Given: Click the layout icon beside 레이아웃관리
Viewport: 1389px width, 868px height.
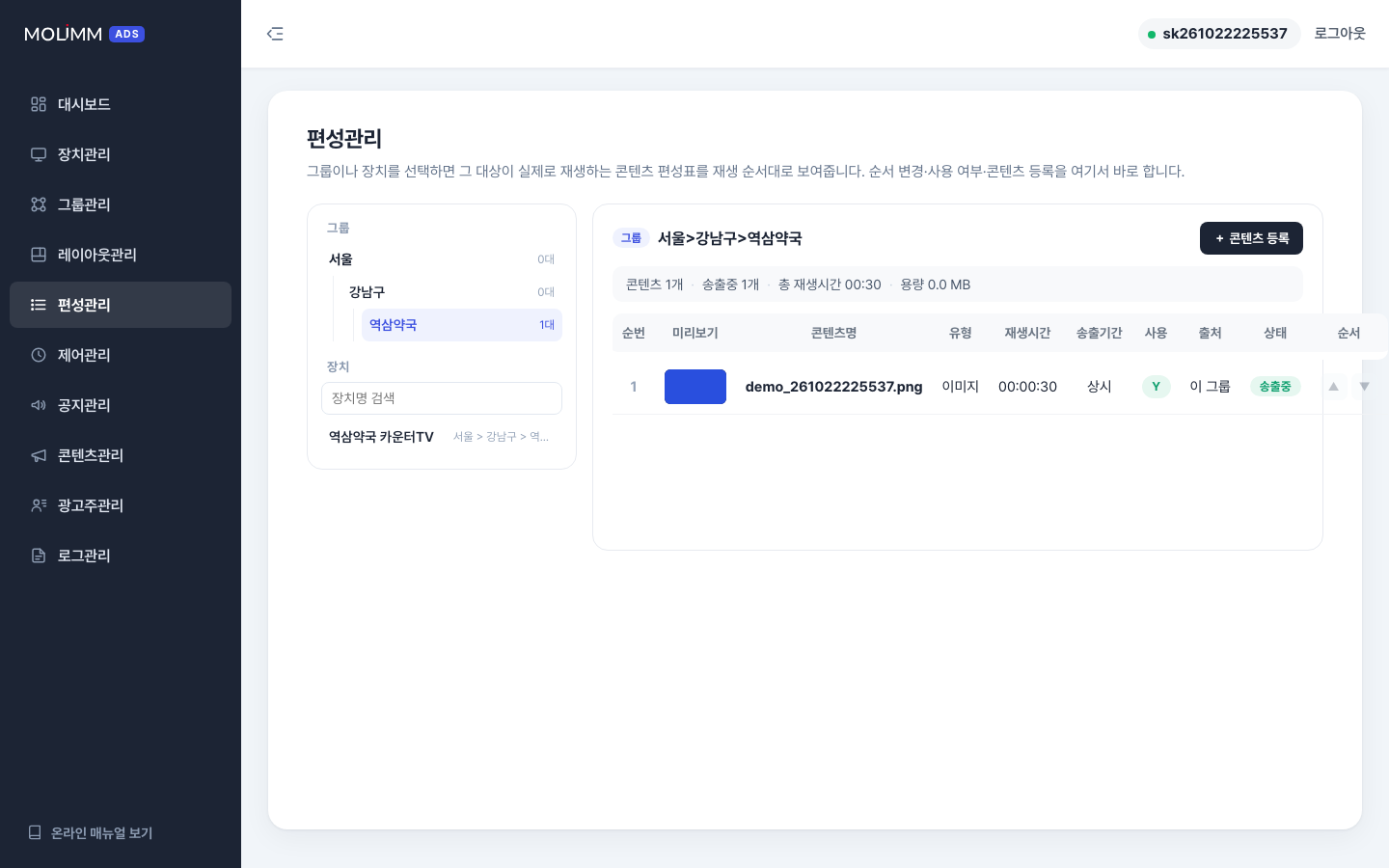Looking at the screenshot, I should click(x=39, y=255).
